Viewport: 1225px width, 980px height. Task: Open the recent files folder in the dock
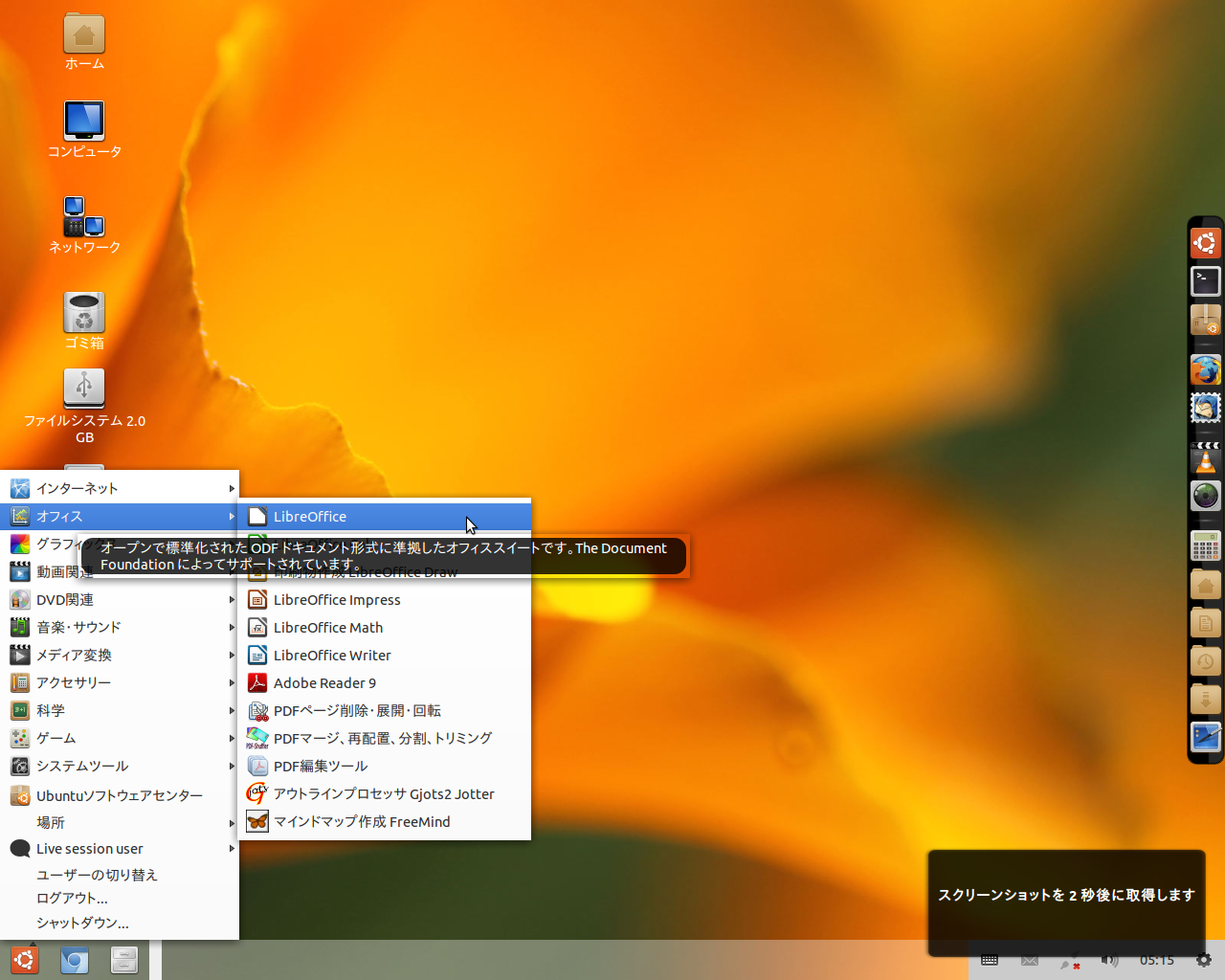(1206, 660)
